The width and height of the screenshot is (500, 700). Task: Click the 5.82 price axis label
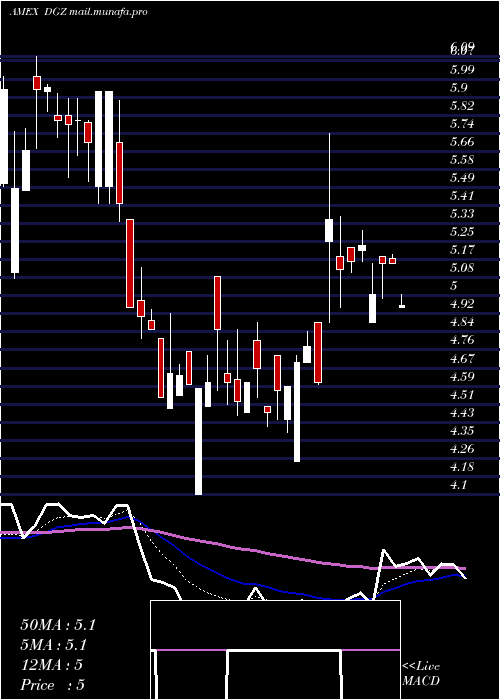point(462,106)
